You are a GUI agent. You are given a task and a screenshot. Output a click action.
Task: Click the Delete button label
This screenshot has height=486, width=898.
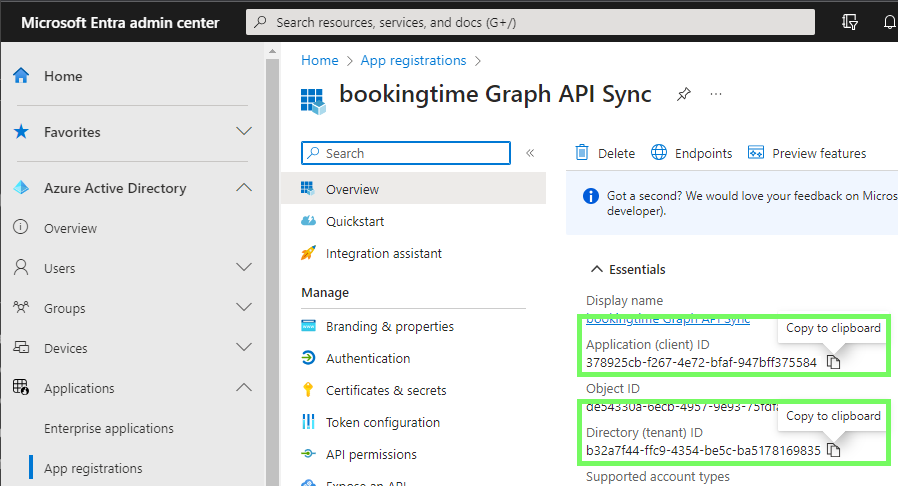pos(616,153)
